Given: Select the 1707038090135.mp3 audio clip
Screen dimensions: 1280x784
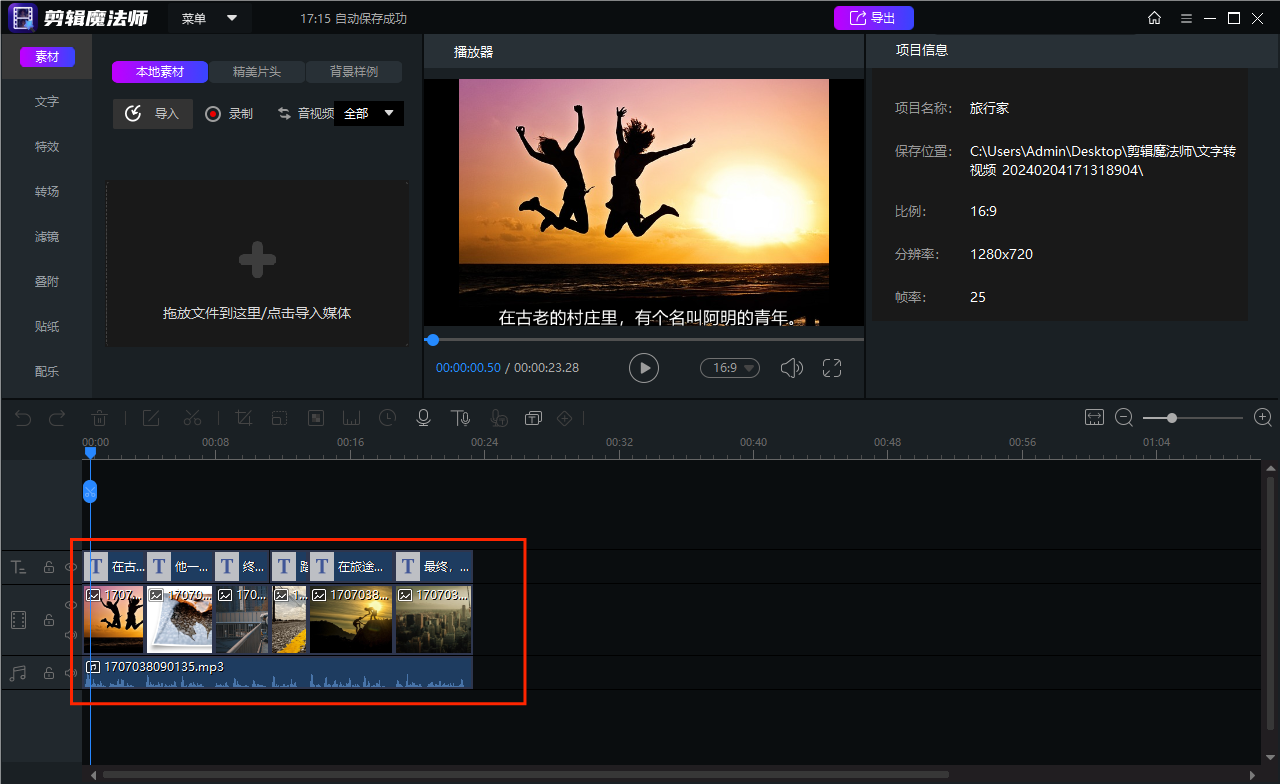Looking at the screenshot, I should [278, 672].
